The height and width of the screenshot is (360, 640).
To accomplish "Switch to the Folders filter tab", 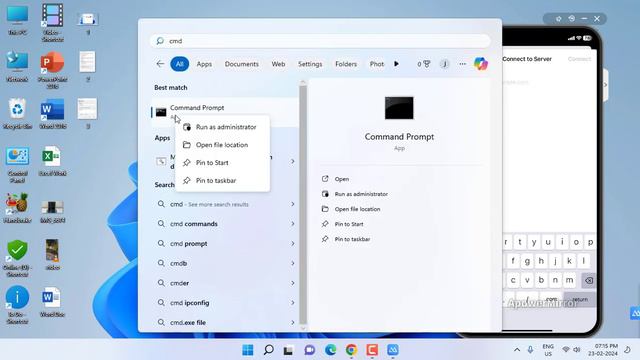I will [x=346, y=64].
